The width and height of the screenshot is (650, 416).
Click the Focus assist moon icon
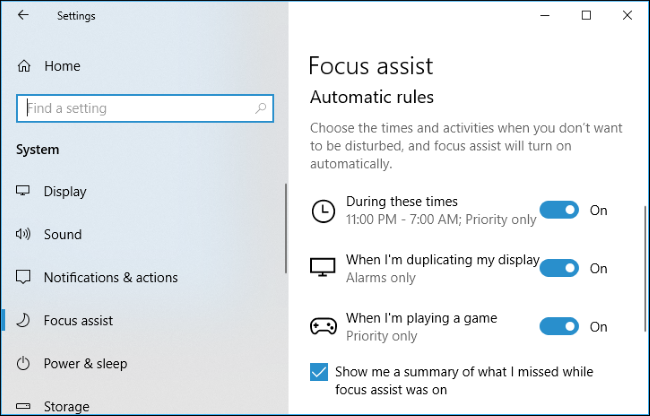tap(24, 320)
